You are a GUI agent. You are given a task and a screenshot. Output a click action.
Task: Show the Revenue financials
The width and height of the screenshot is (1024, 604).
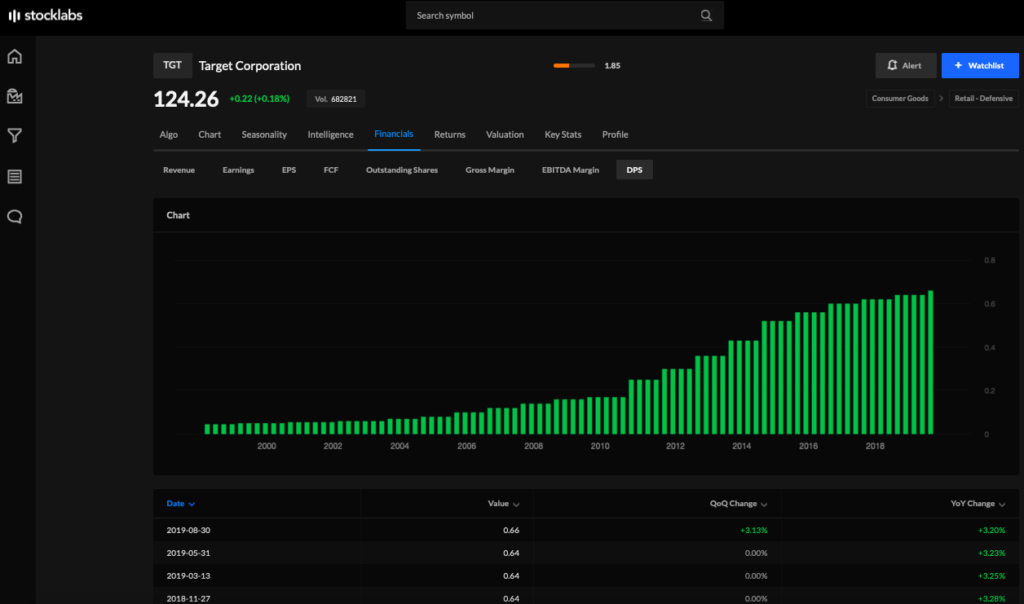point(179,170)
